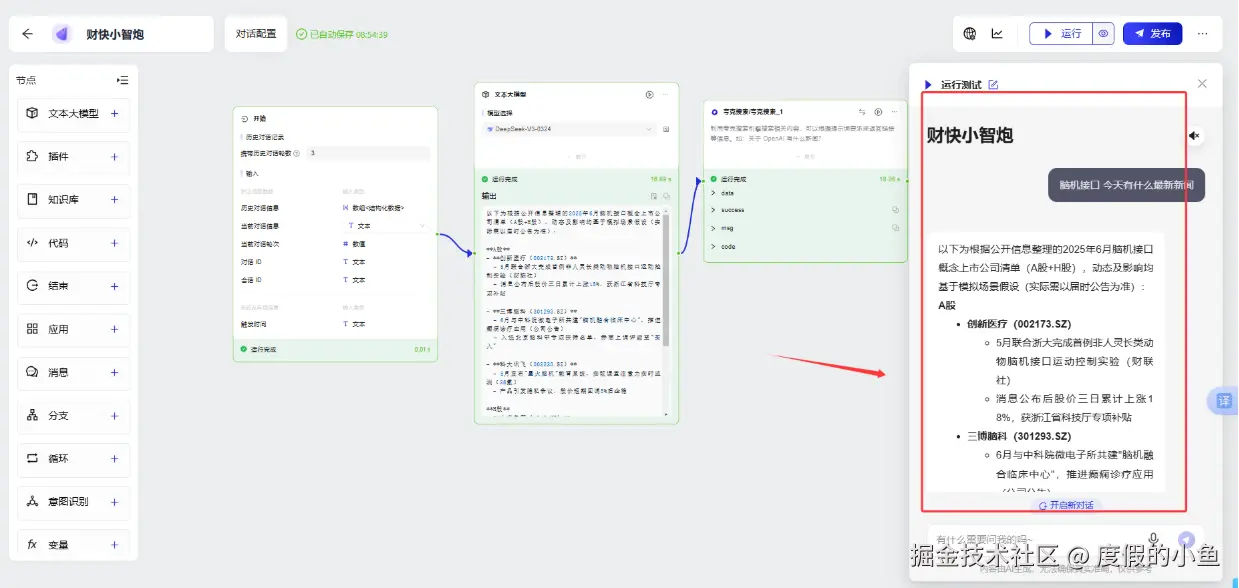
Task: Click the send message arrow button
Action: pyautogui.click(x=1186, y=539)
